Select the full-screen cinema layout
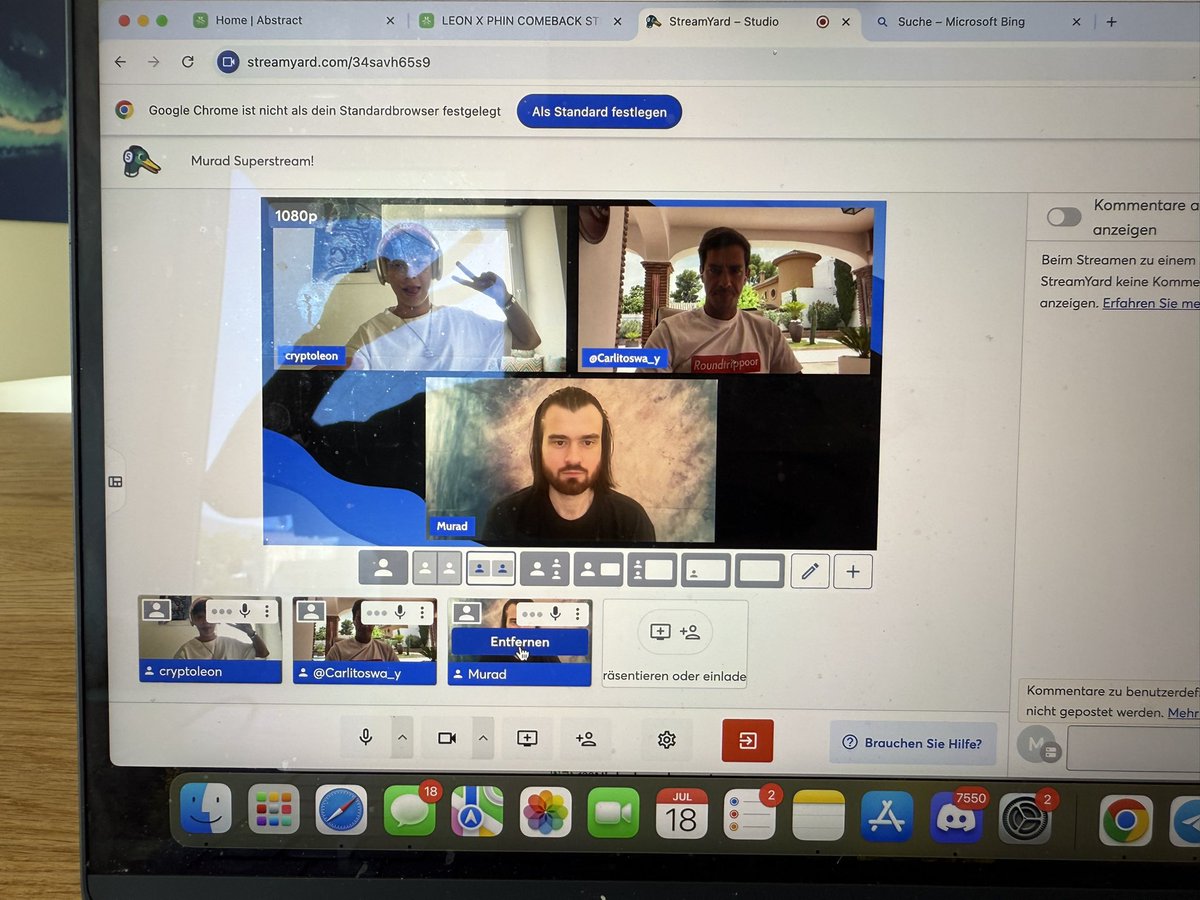 760,570
